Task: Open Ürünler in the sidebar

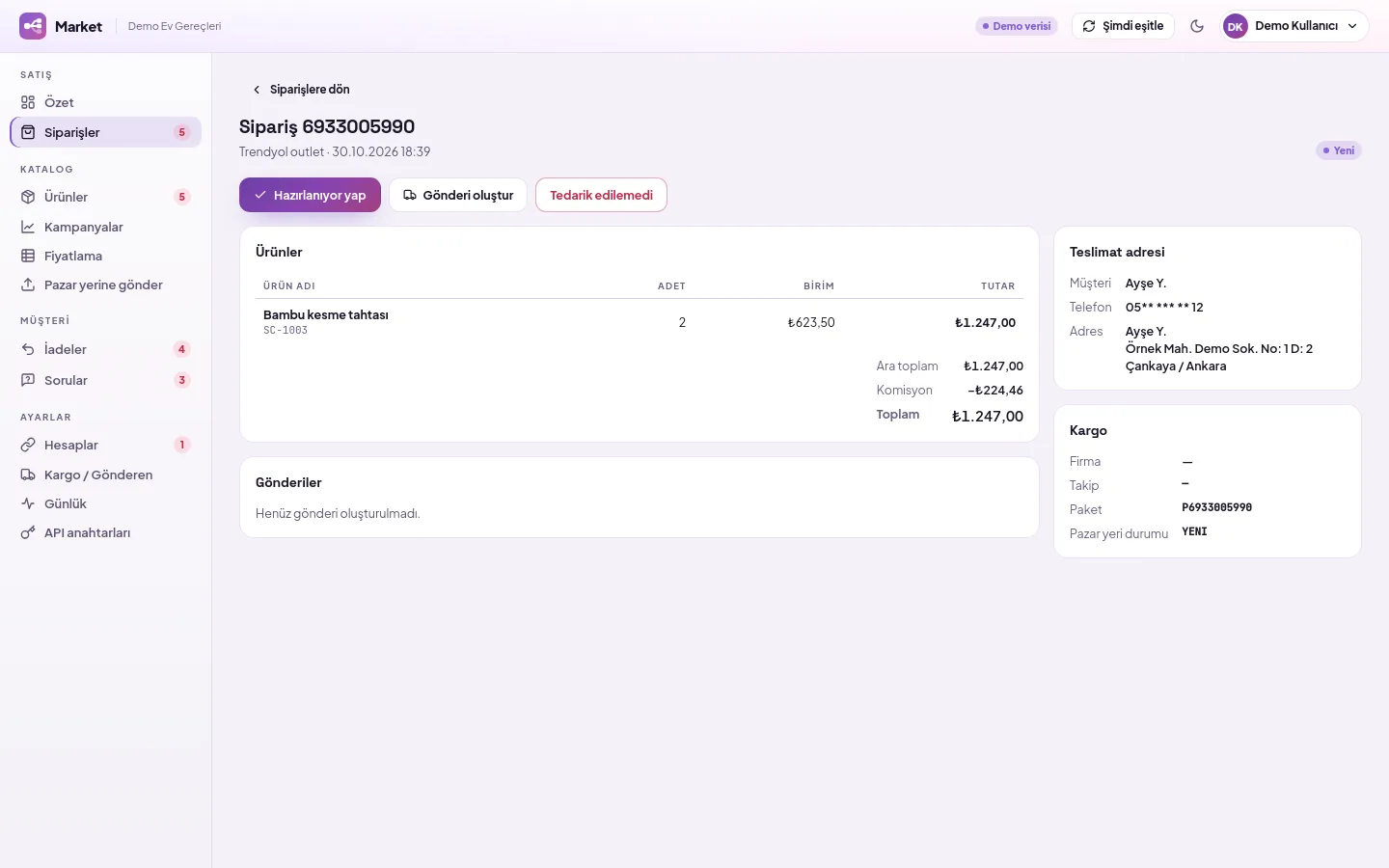Action: coord(106,197)
